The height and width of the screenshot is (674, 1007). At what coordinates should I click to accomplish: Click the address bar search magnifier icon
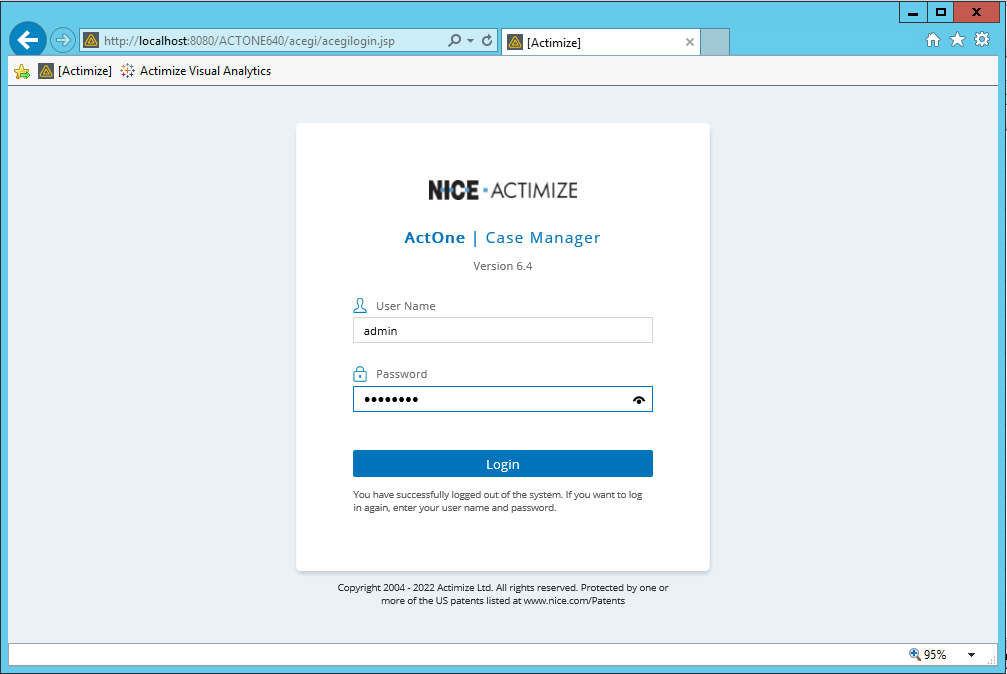[454, 40]
